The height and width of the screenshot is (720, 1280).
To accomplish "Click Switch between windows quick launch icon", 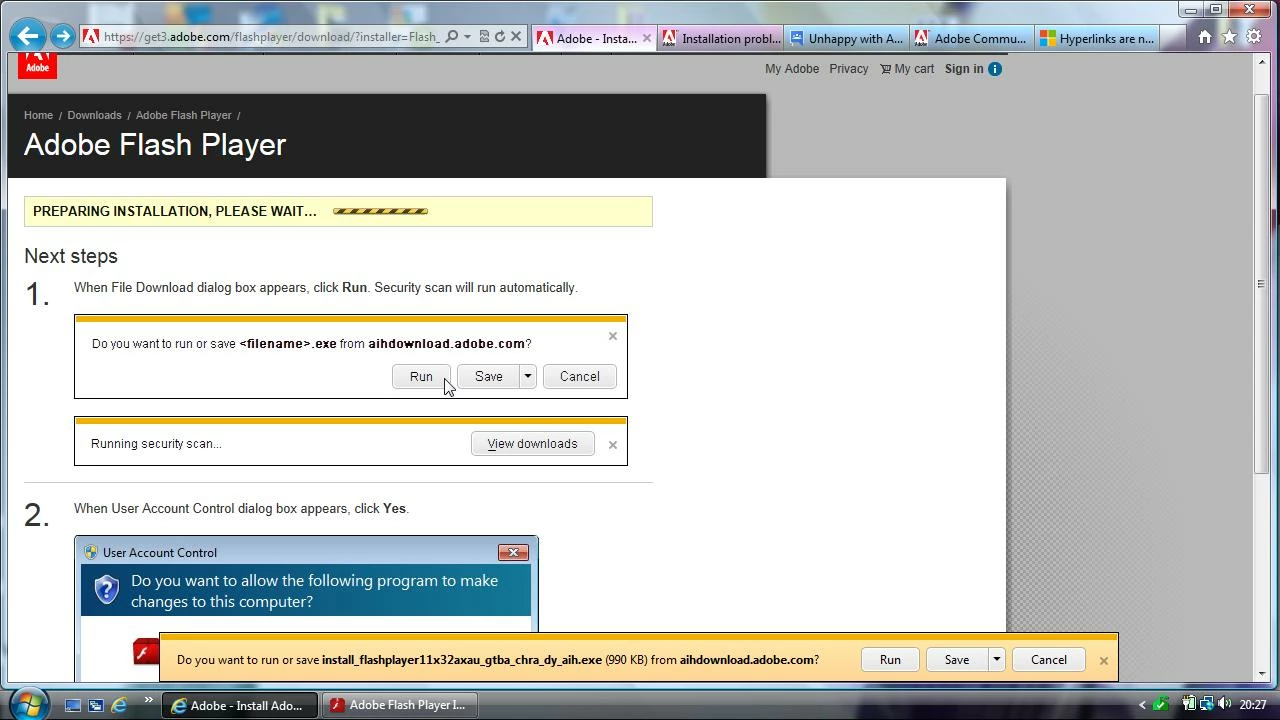I will click(x=96, y=705).
